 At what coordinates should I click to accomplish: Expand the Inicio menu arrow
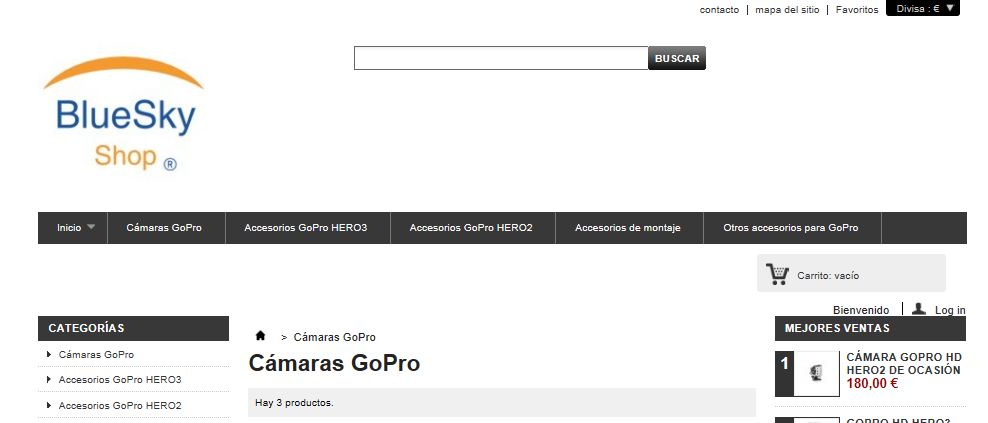click(91, 227)
